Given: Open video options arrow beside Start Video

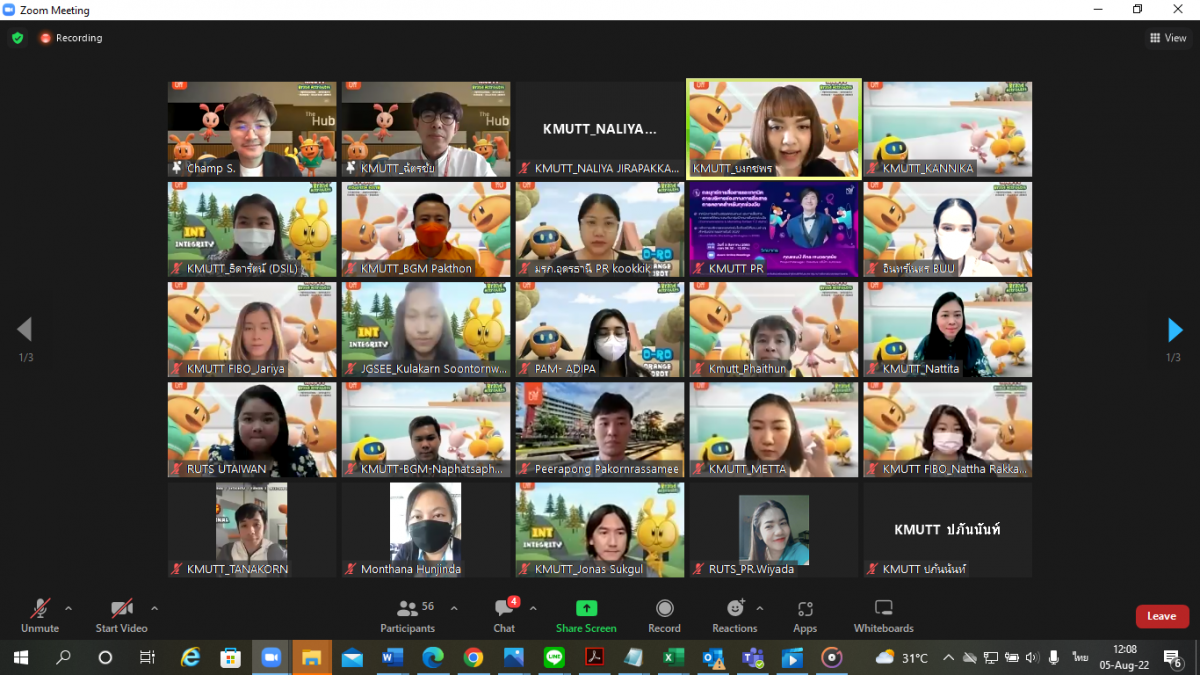Looking at the screenshot, I should click(154, 608).
